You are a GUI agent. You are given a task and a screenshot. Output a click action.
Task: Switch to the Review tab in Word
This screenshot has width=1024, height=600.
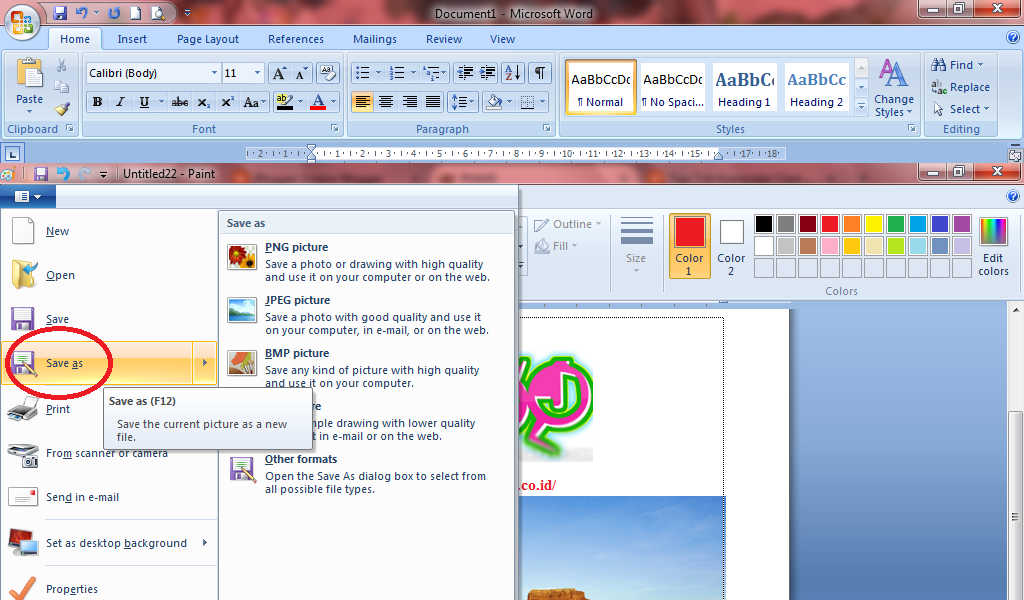444,39
